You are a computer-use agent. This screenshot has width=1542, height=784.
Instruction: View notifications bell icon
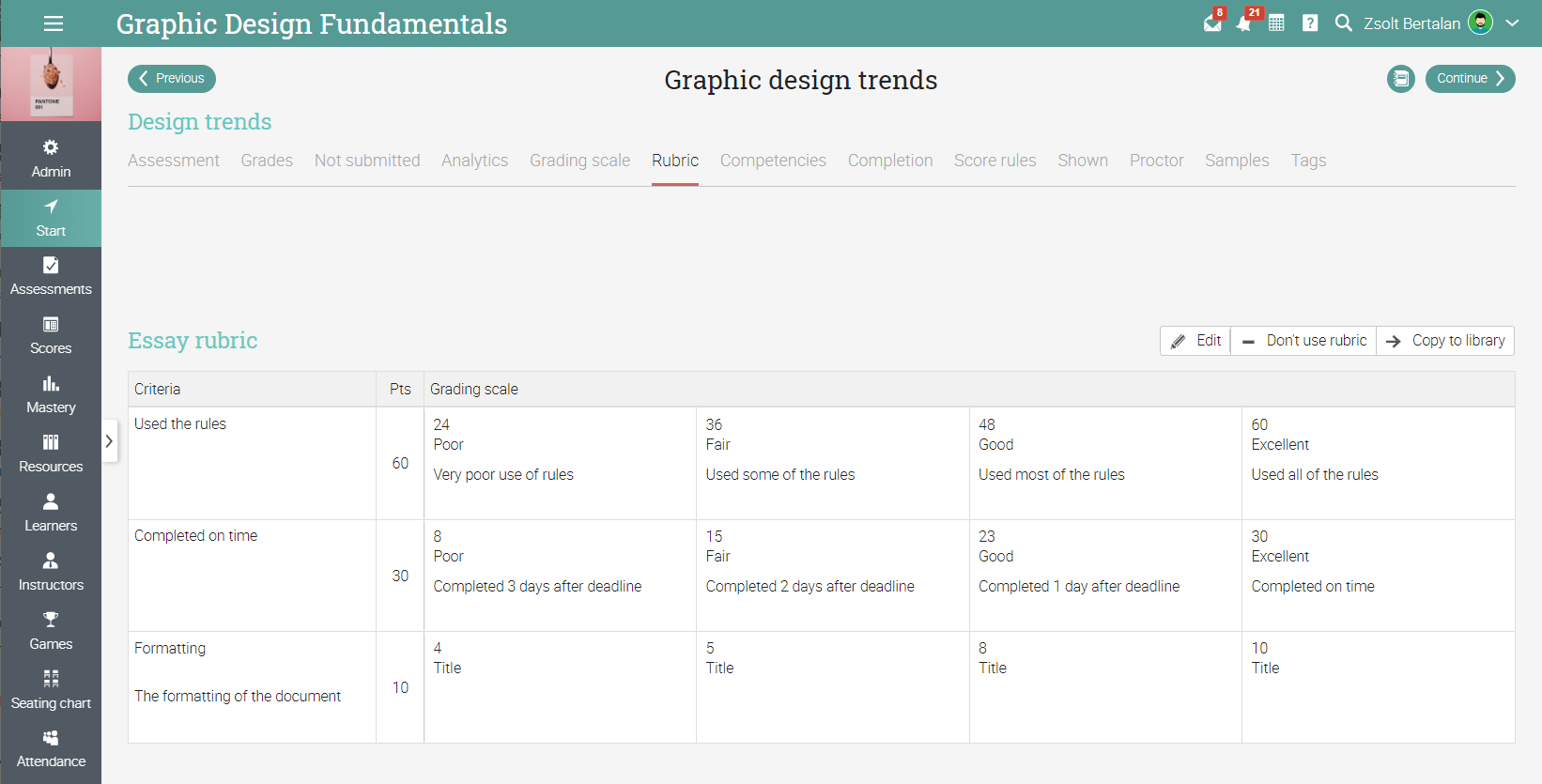pyautogui.click(x=1244, y=23)
